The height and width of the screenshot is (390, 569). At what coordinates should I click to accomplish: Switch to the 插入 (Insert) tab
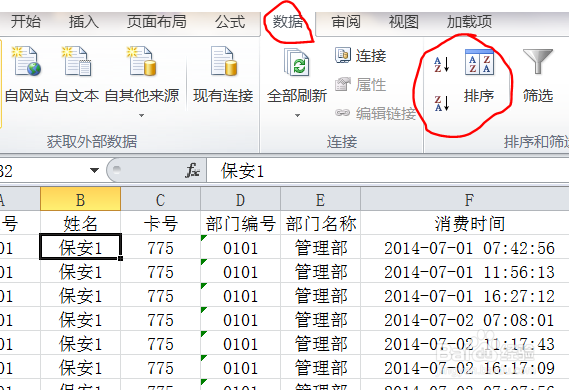84,22
